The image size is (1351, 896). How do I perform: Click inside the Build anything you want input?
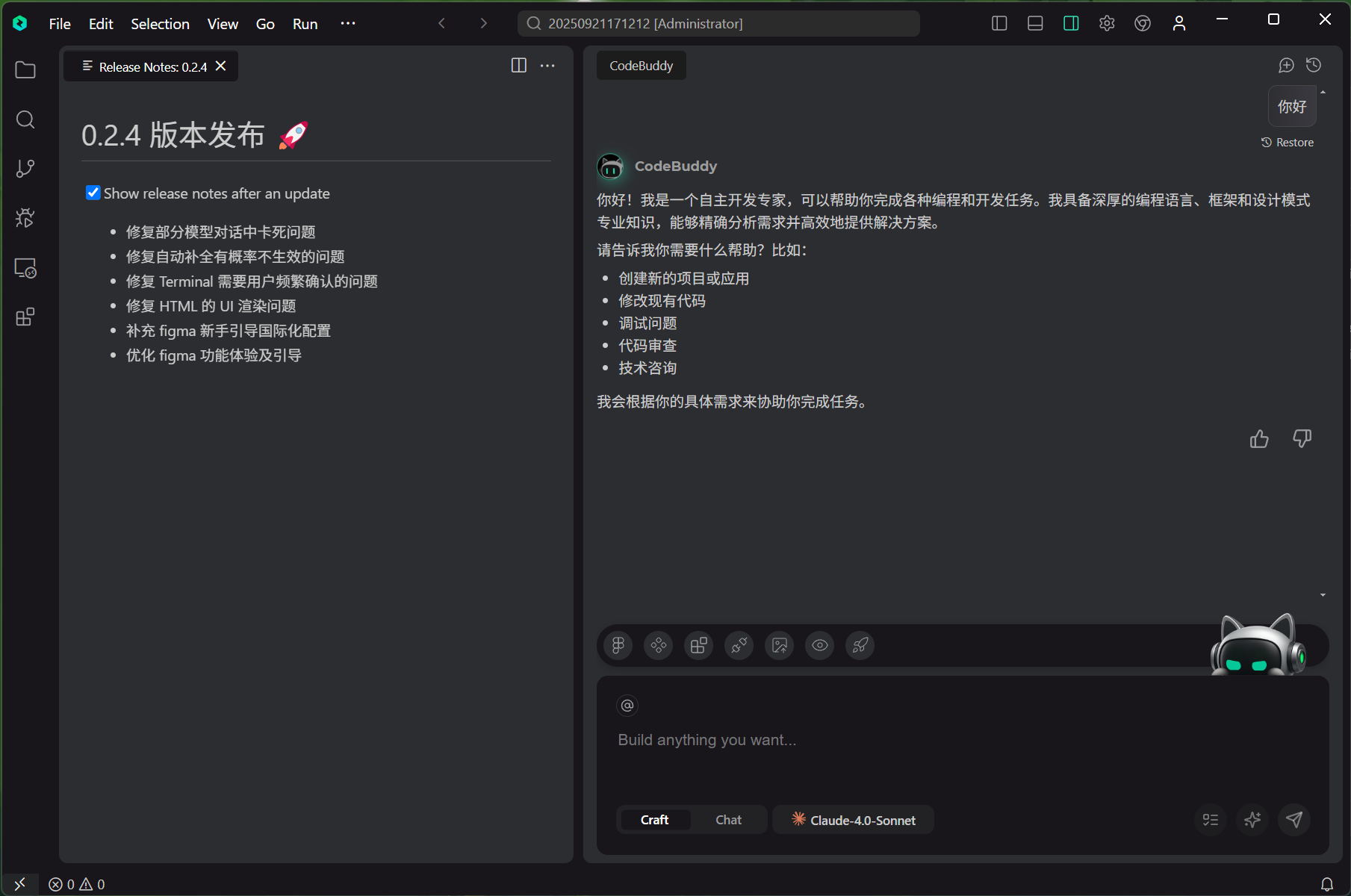pyautogui.click(x=822, y=739)
